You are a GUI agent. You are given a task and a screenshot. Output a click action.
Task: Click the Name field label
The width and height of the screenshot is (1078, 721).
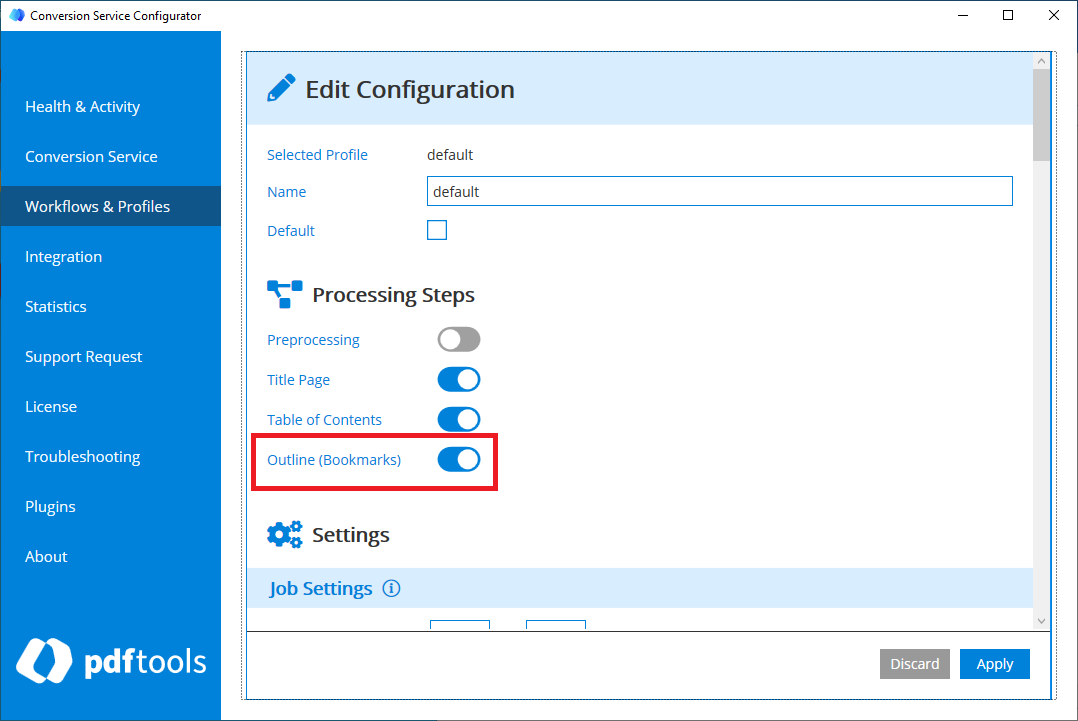[287, 192]
